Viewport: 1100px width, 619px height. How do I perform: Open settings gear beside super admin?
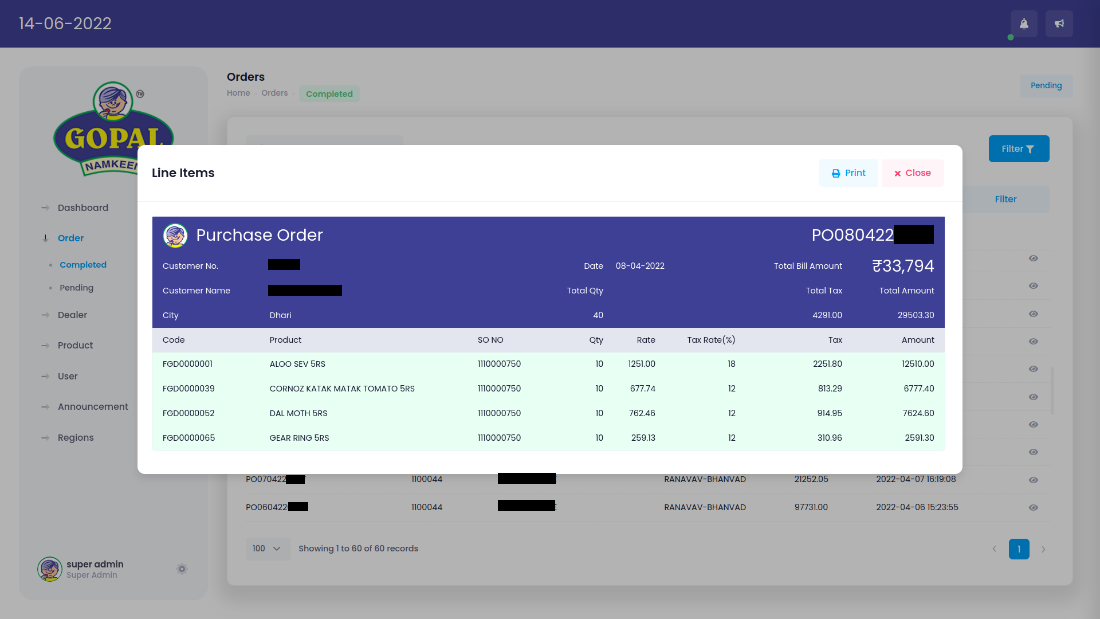(182, 568)
